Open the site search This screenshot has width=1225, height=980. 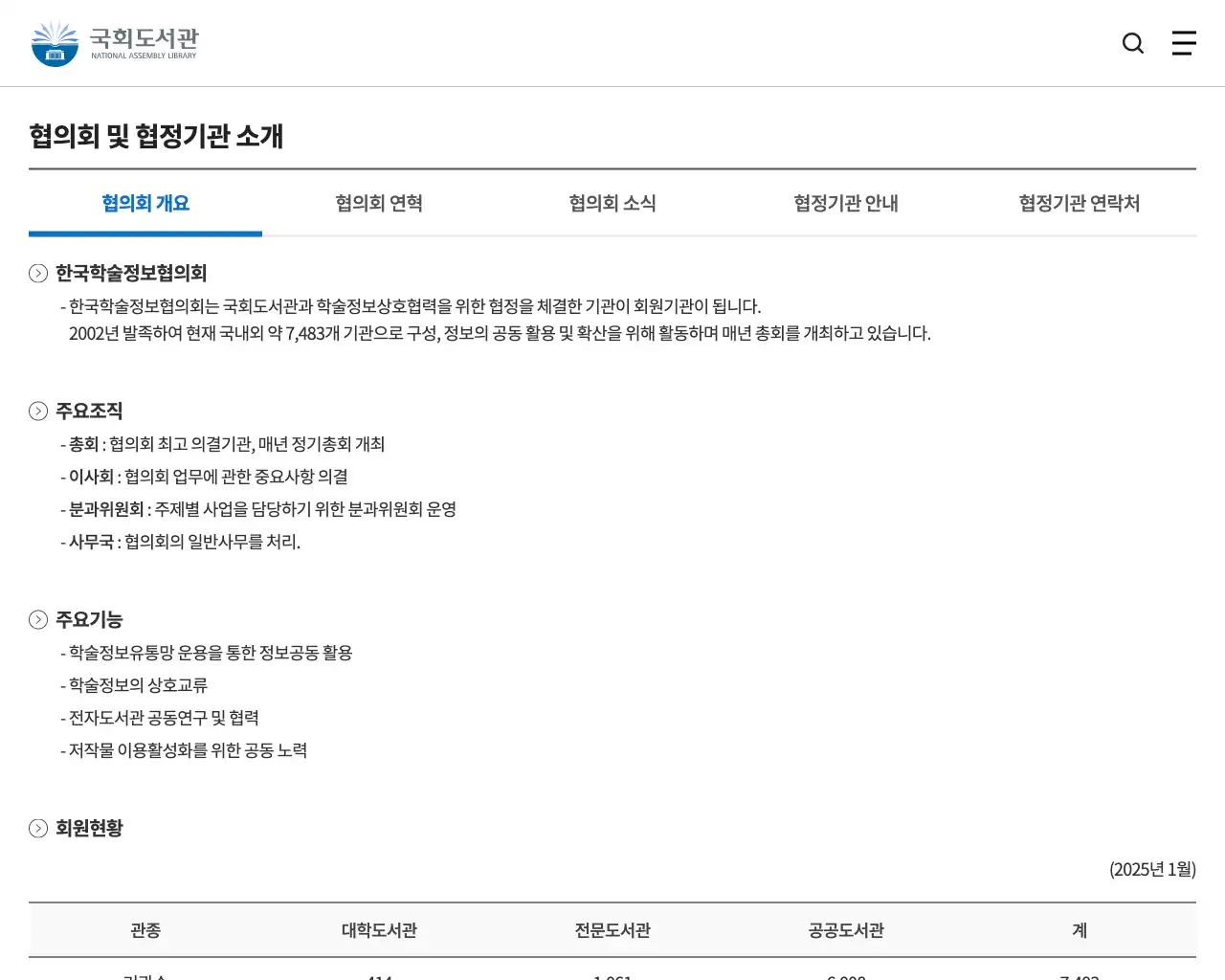(1133, 43)
